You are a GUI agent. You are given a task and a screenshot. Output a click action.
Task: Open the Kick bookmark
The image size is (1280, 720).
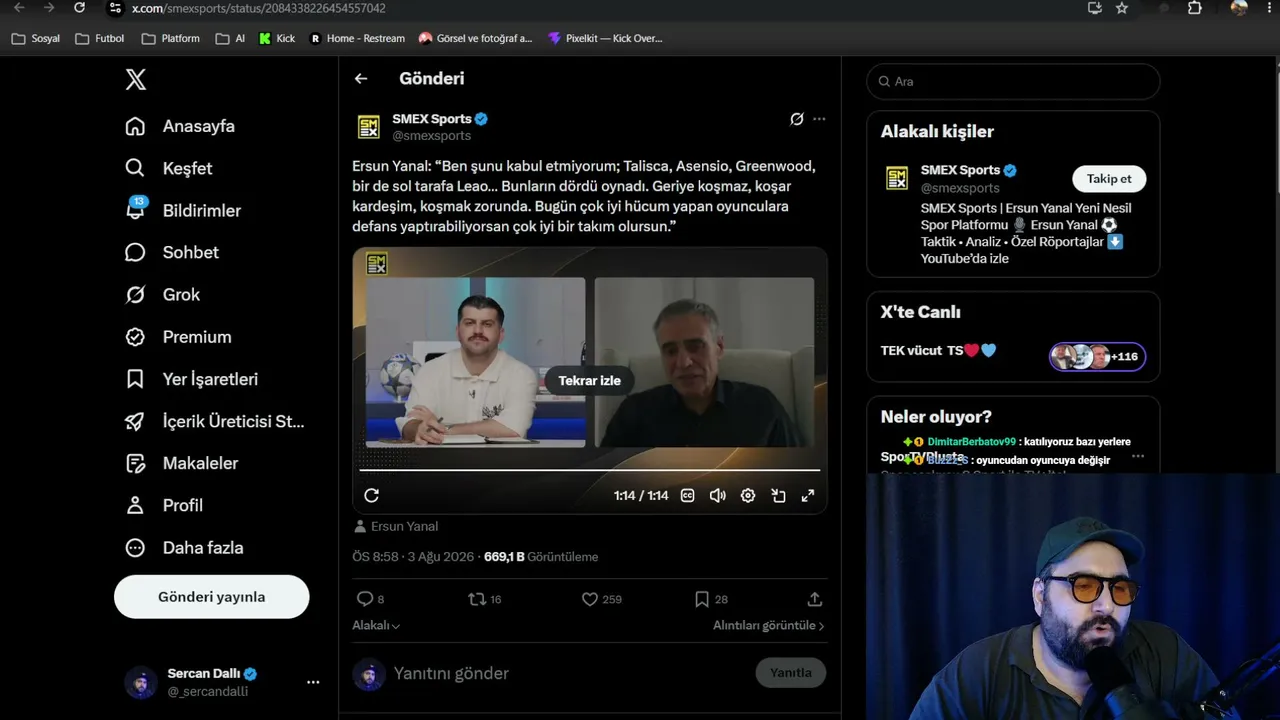[x=277, y=39]
